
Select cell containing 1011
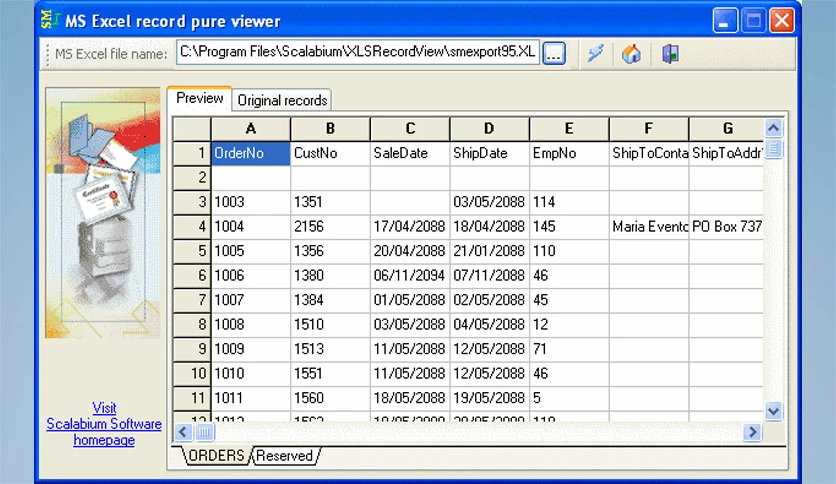tap(251, 398)
